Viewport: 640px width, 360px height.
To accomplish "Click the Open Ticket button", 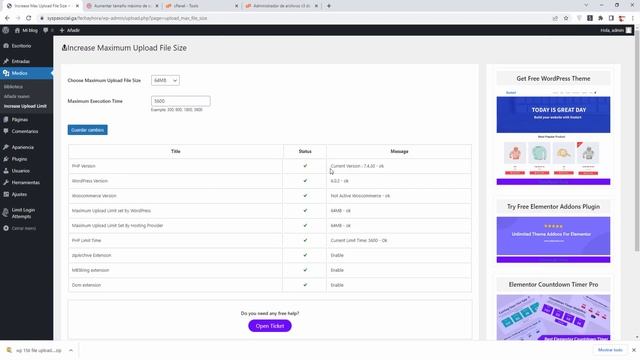I will click(270, 326).
